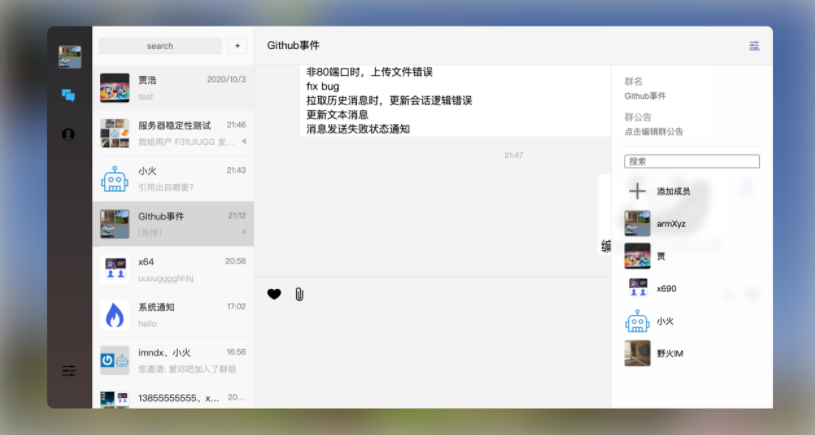Select member armXyz
This screenshot has width=815, height=435.
(692, 223)
